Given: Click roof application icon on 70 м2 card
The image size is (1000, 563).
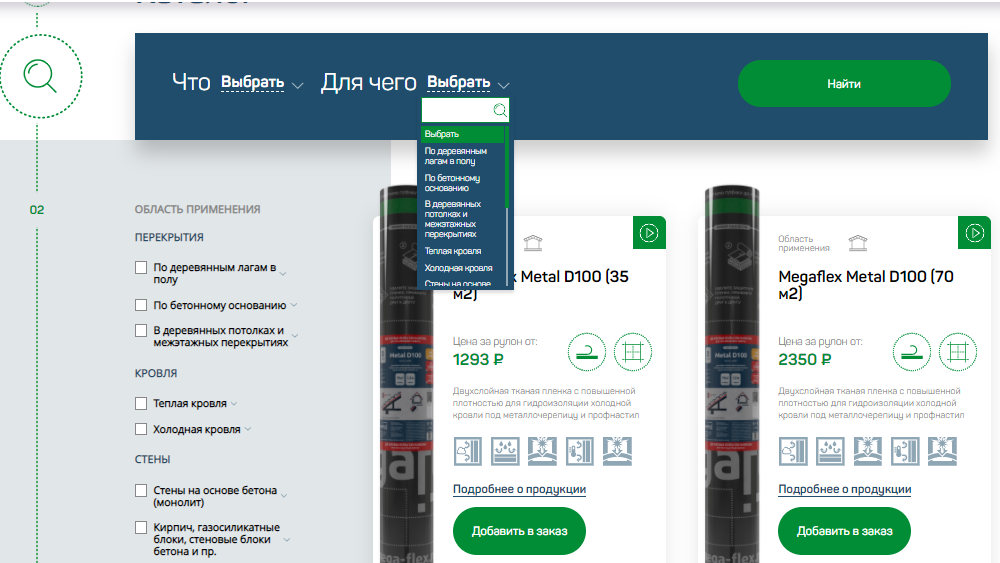Looking at the screenshot, I should pyautogui.click(x=858, y=243).
